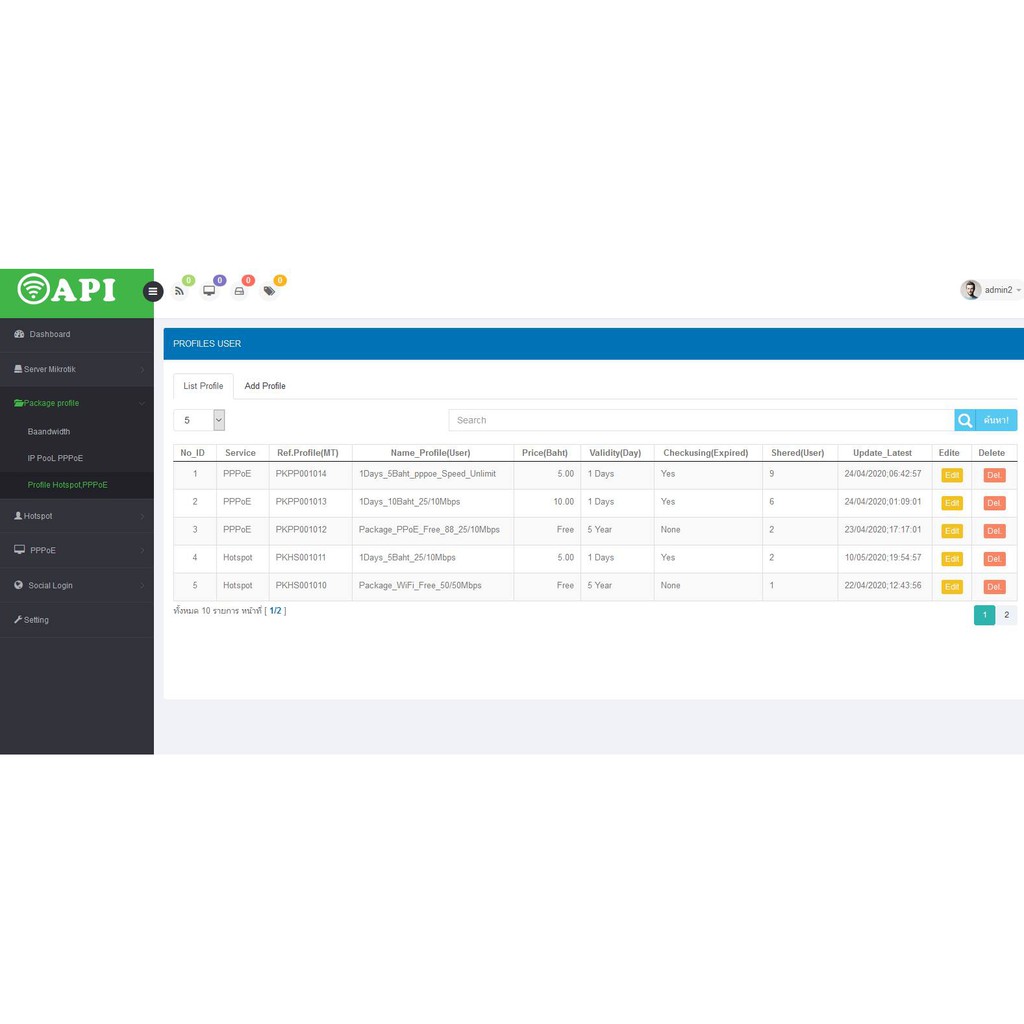This screenshot has height=1024, width=1024.
Task: Click the RSS feed notification icon
Action: (x=180, y=291)
